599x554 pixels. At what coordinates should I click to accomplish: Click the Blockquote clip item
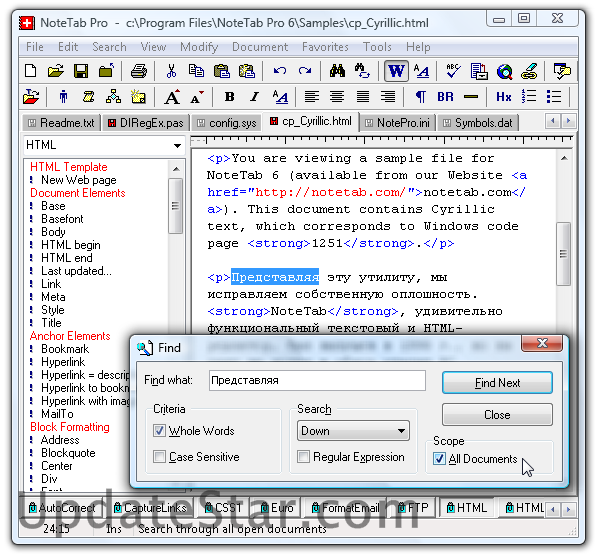tap(68, 453)
